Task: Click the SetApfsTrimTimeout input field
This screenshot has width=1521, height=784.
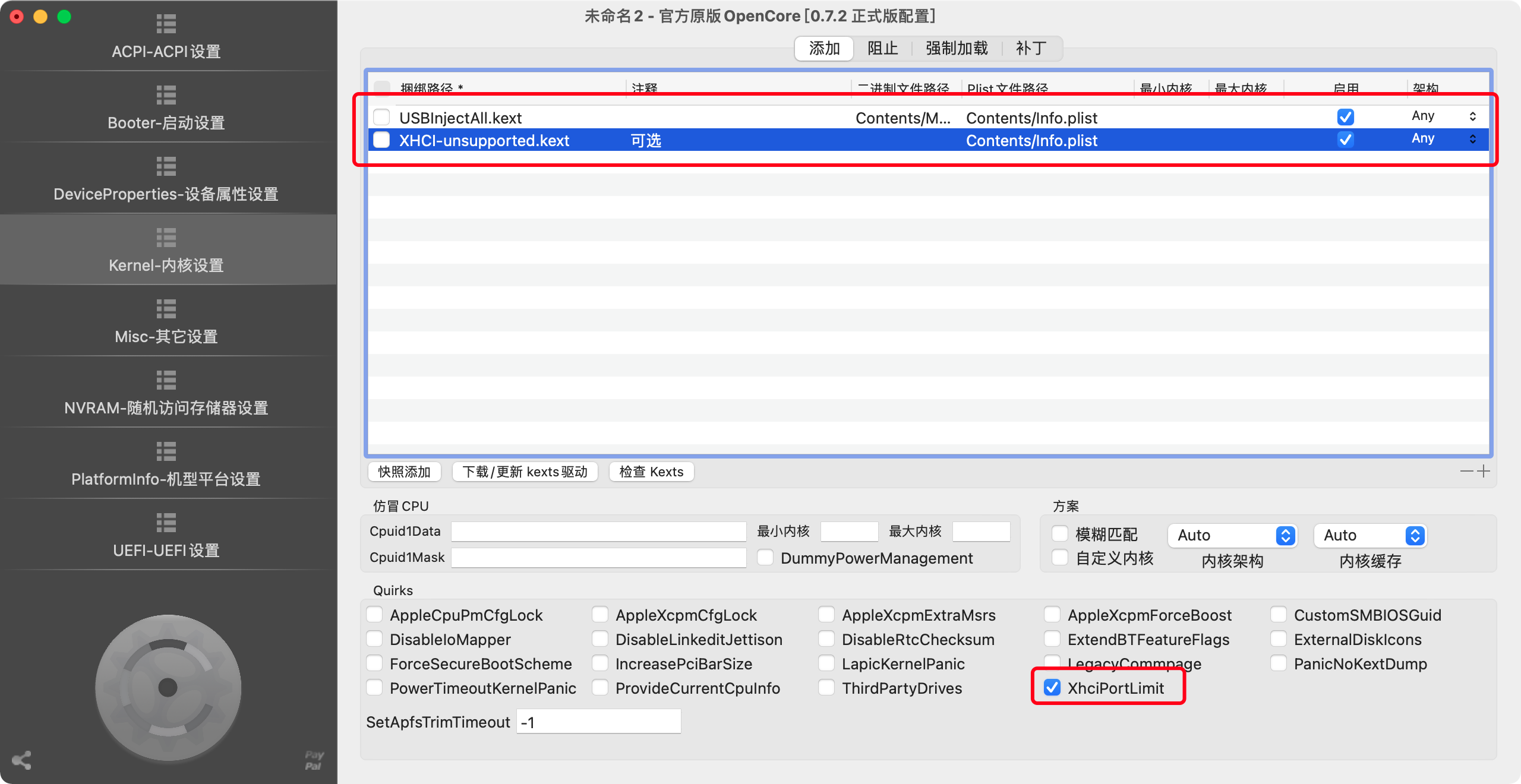Action: pos(598,722)
